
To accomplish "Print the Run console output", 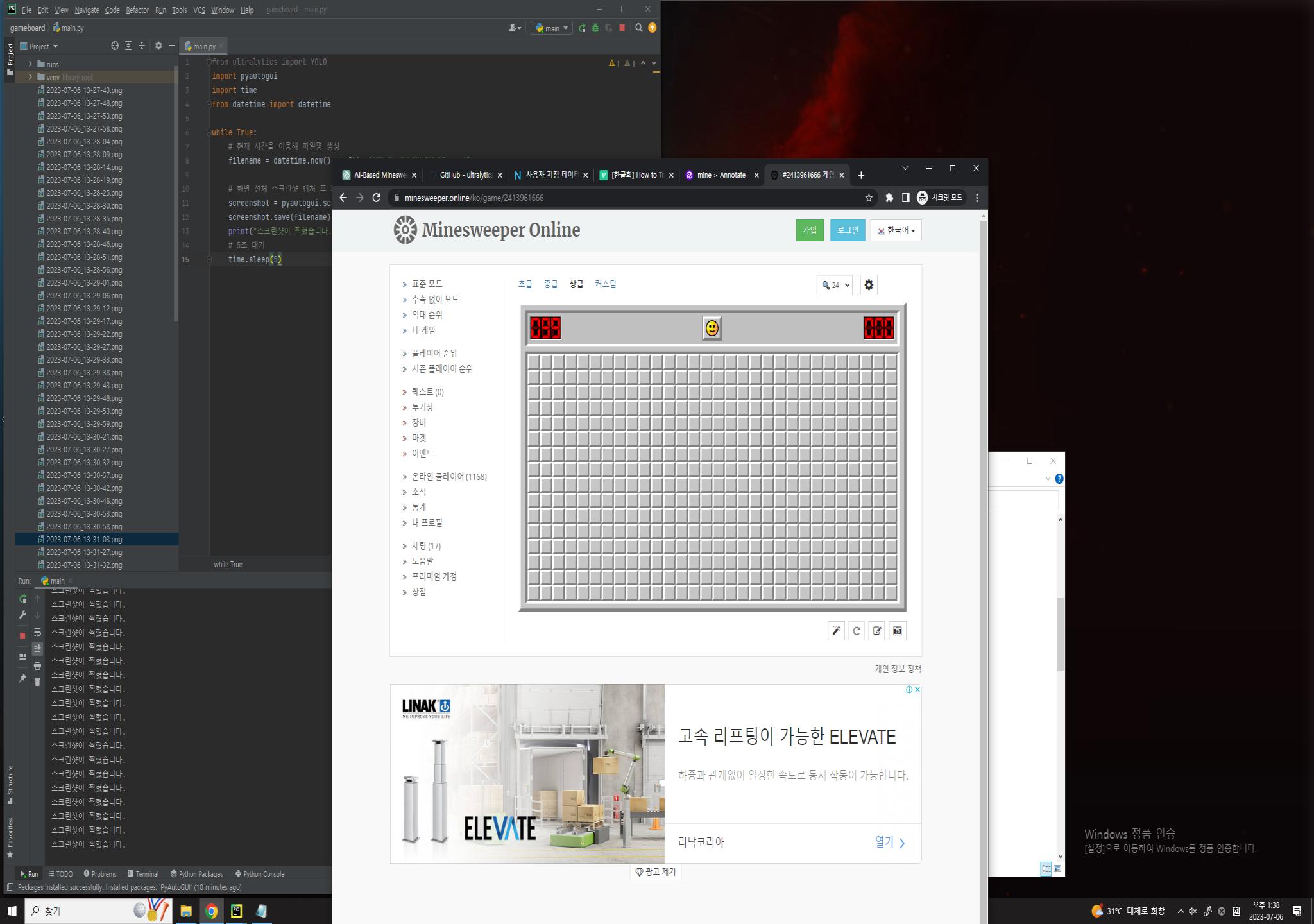I will 37,665.
